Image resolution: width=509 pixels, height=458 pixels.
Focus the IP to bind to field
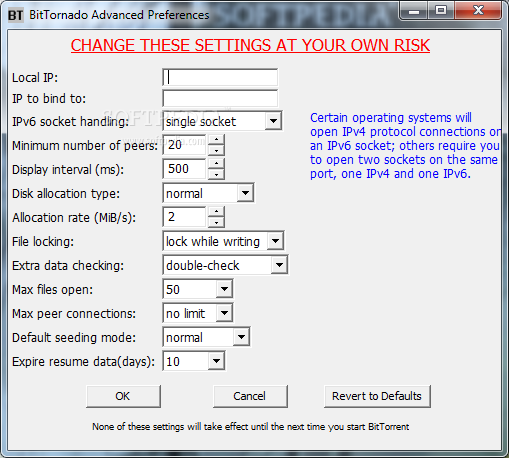click(x=220, y=99)
